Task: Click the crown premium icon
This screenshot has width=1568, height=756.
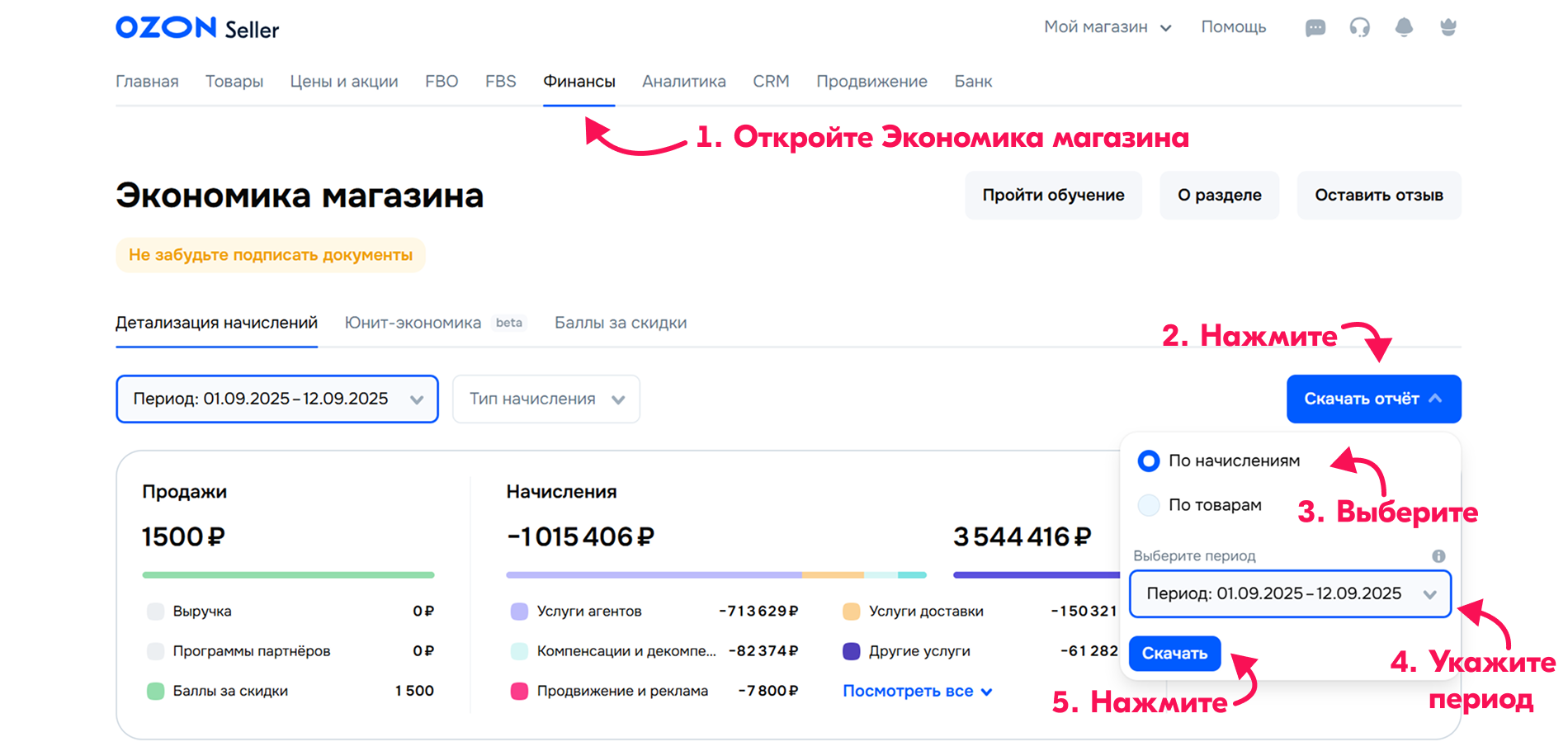Action: (x=1448, y=28)
